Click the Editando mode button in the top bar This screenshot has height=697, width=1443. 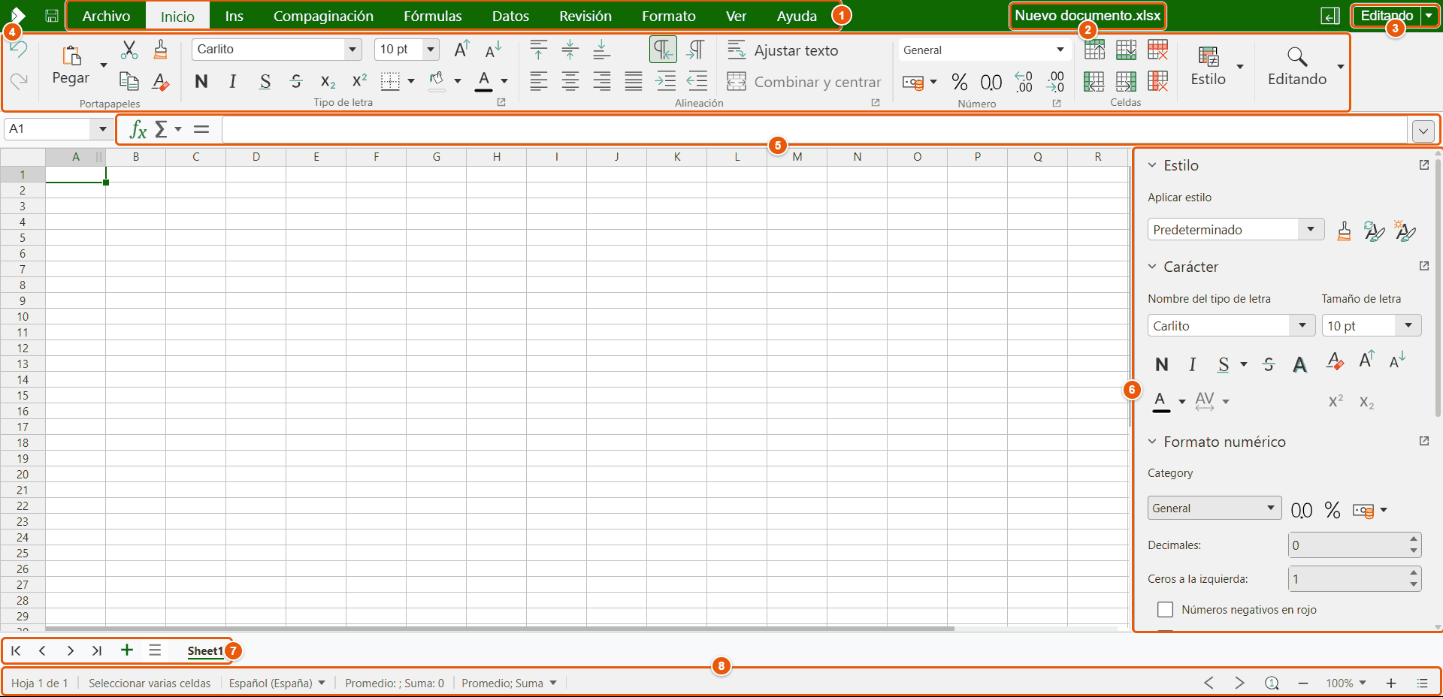click(1387, 16)
